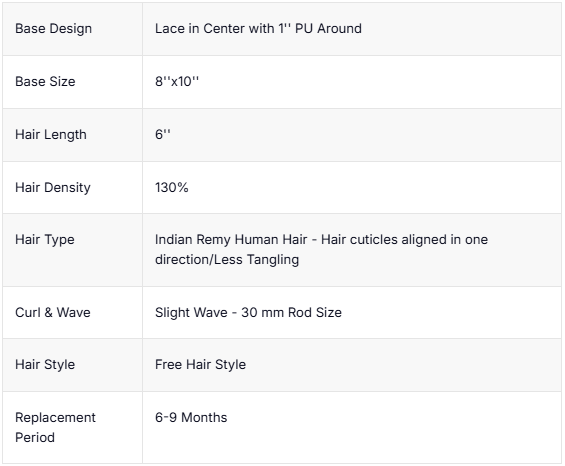Select the Lace in Center with 1'' PU Around text
Viewport: 565px width, 466px height.
[258, 28]
